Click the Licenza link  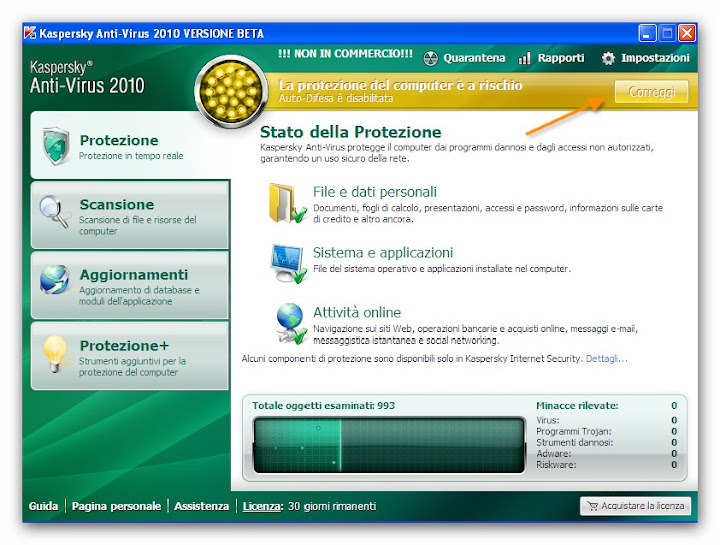click(263, 506)
